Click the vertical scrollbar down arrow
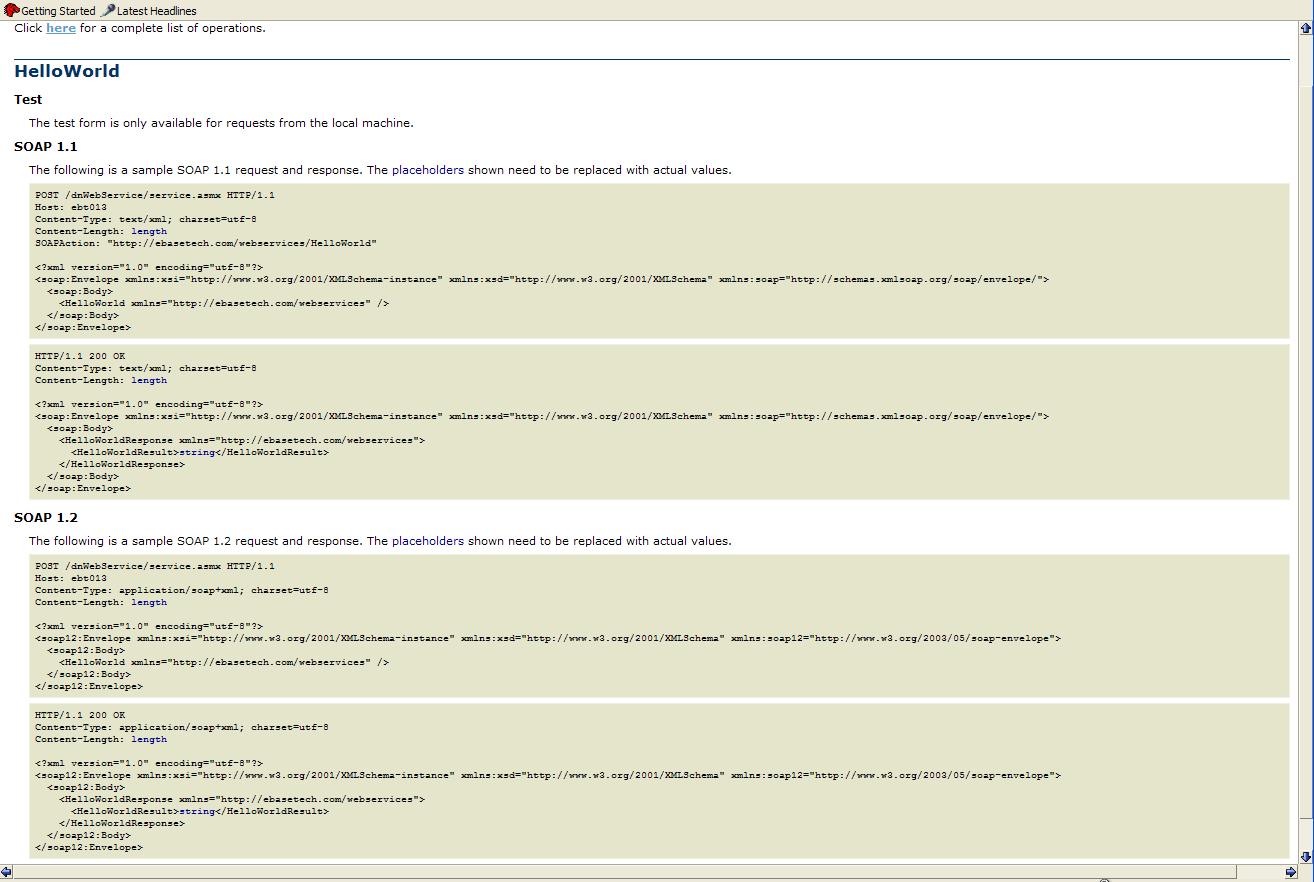The height and width of the screenshot is (882, 1314). pyautogui.click(x=1305, y=857)
